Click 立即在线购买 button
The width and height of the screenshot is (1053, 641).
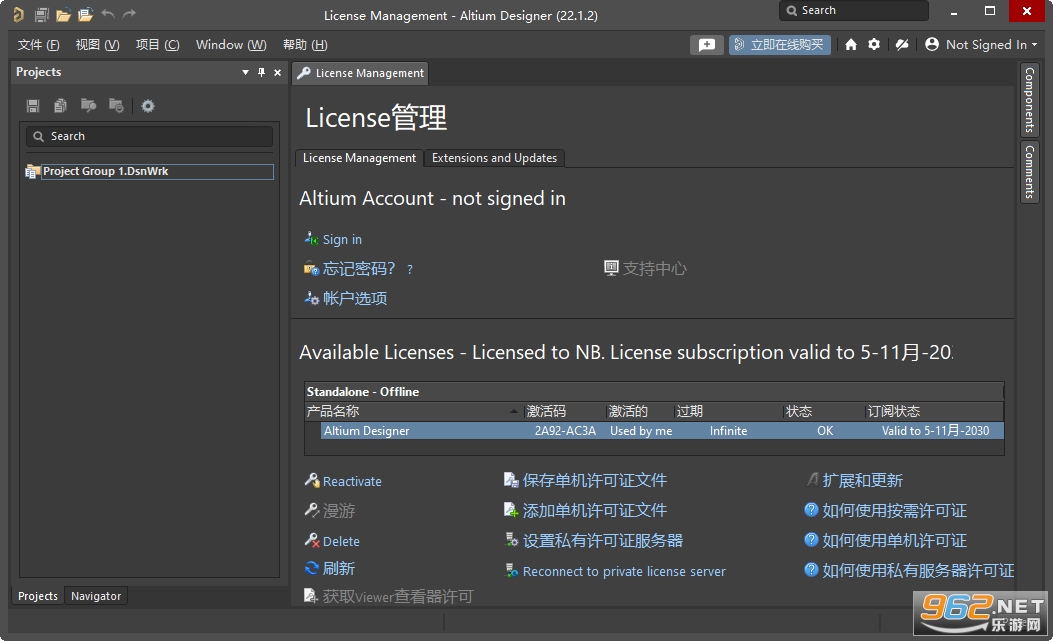780,44
